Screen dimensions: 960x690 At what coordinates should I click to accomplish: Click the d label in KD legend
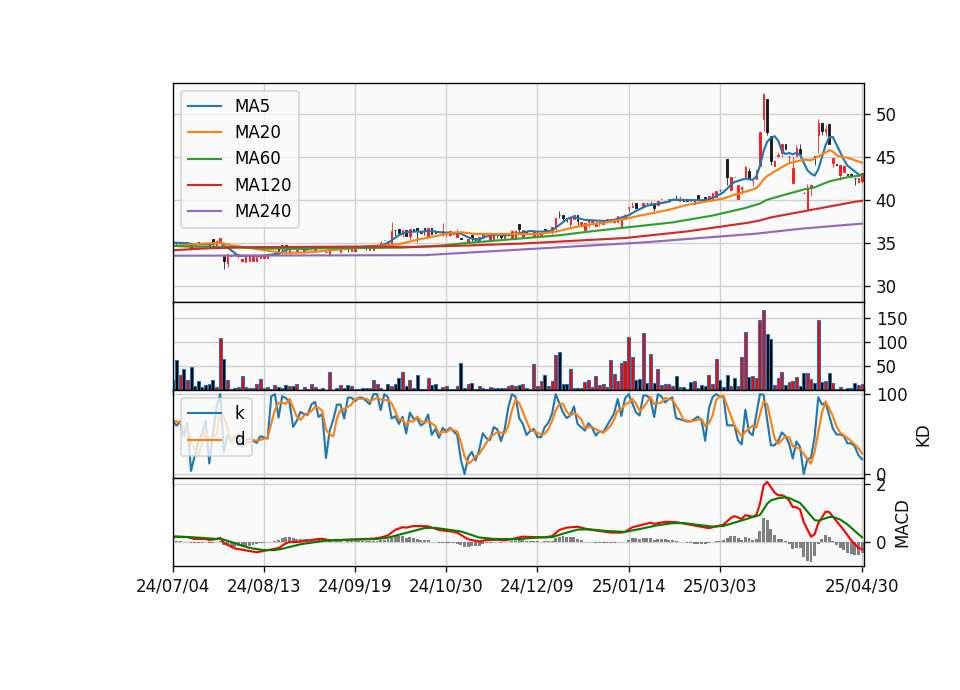click(x=239, y=439)
